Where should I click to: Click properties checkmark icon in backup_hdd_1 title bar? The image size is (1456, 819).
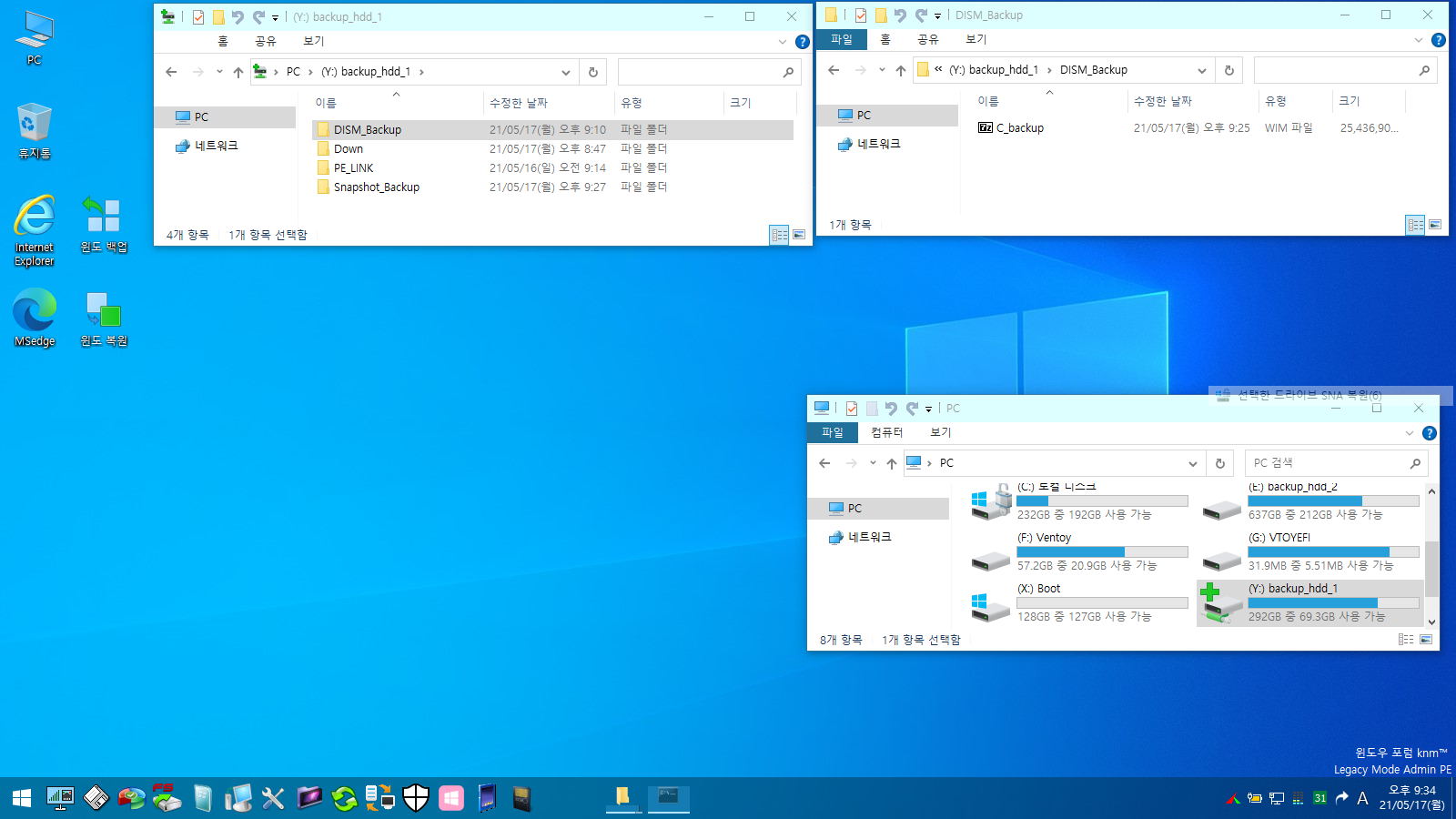198,17
